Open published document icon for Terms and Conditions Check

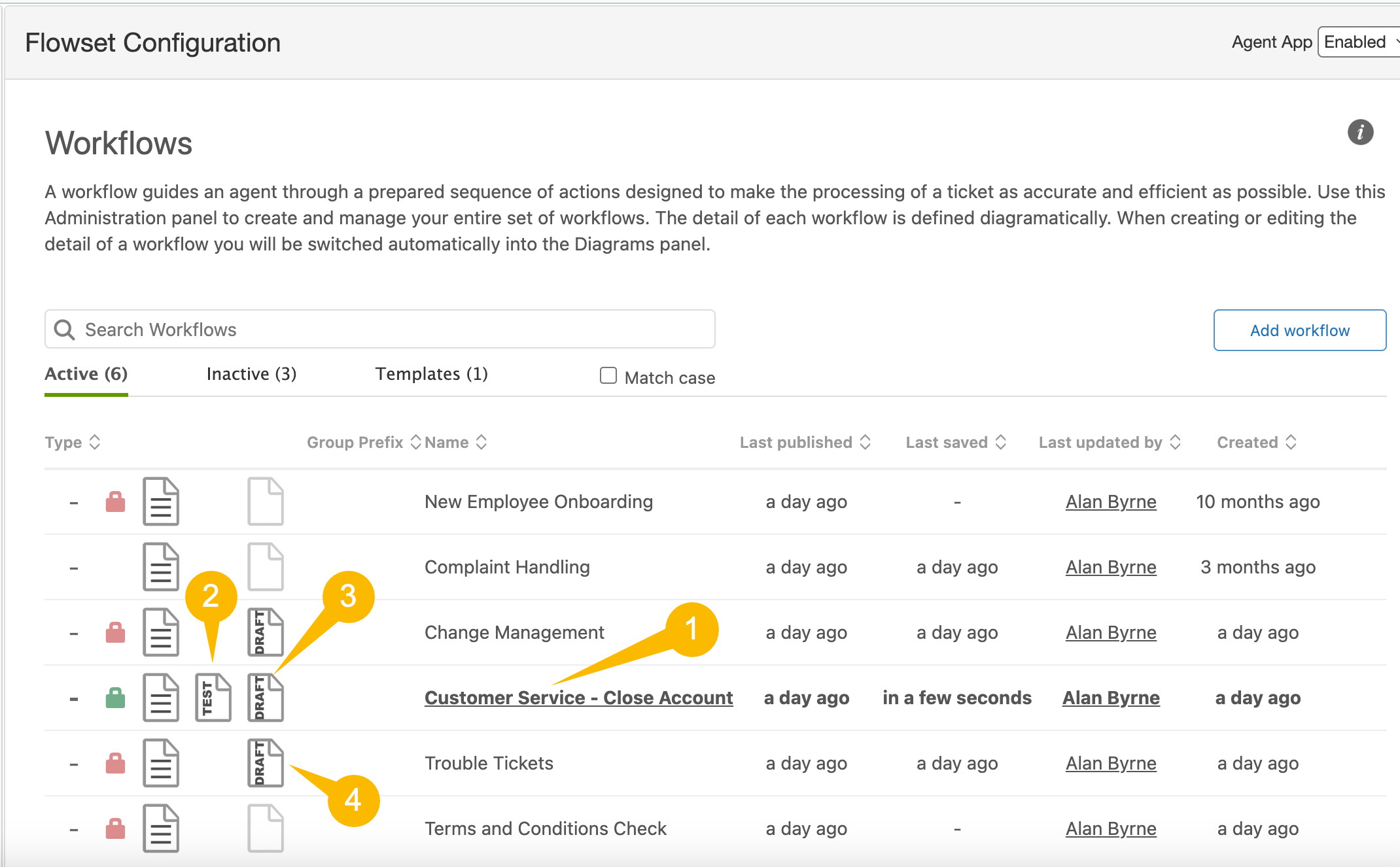pos(161,828)
